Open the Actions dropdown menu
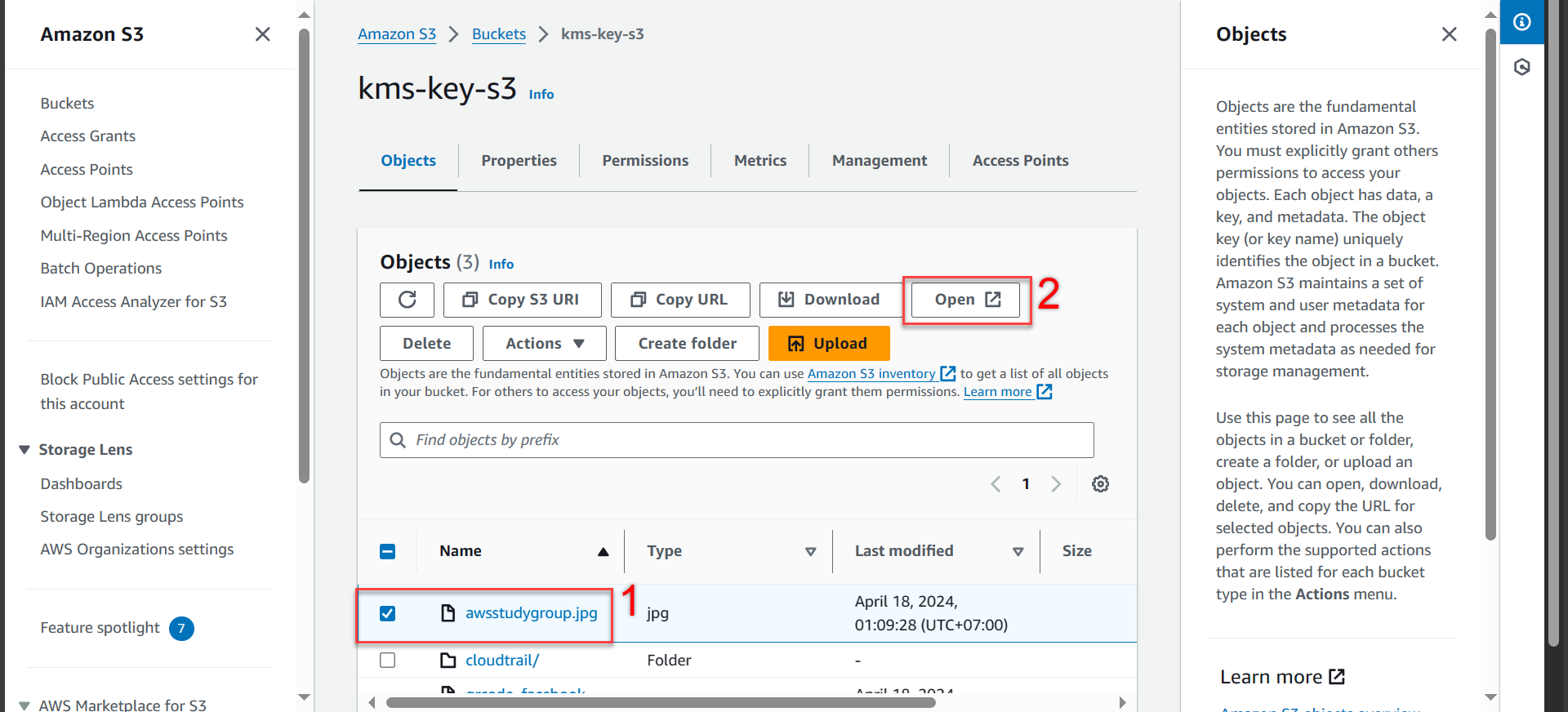The image size is (1568, 712). click(x=545, y=344)
